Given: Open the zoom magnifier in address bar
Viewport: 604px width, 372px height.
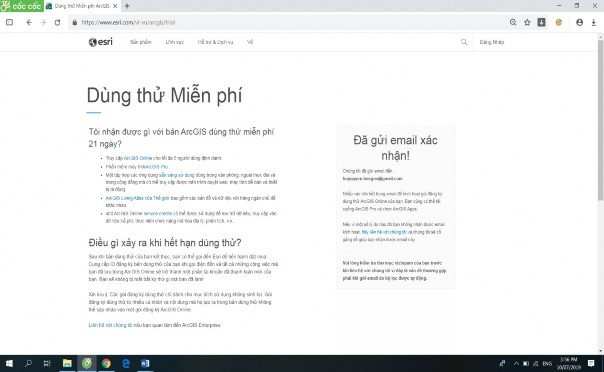Looking at the screenshot, I should (x=513, y=22).
